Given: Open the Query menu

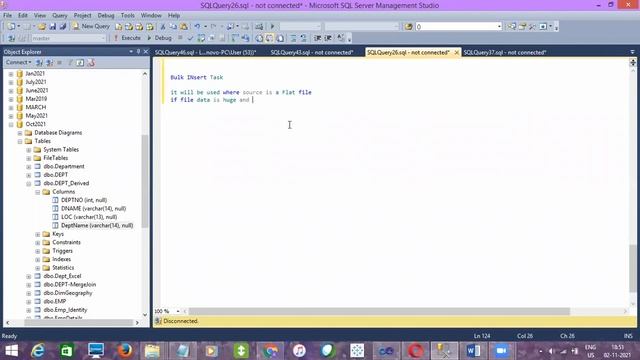Looking at the screenshot, I should pyautogui.click(x=60, y=16).
